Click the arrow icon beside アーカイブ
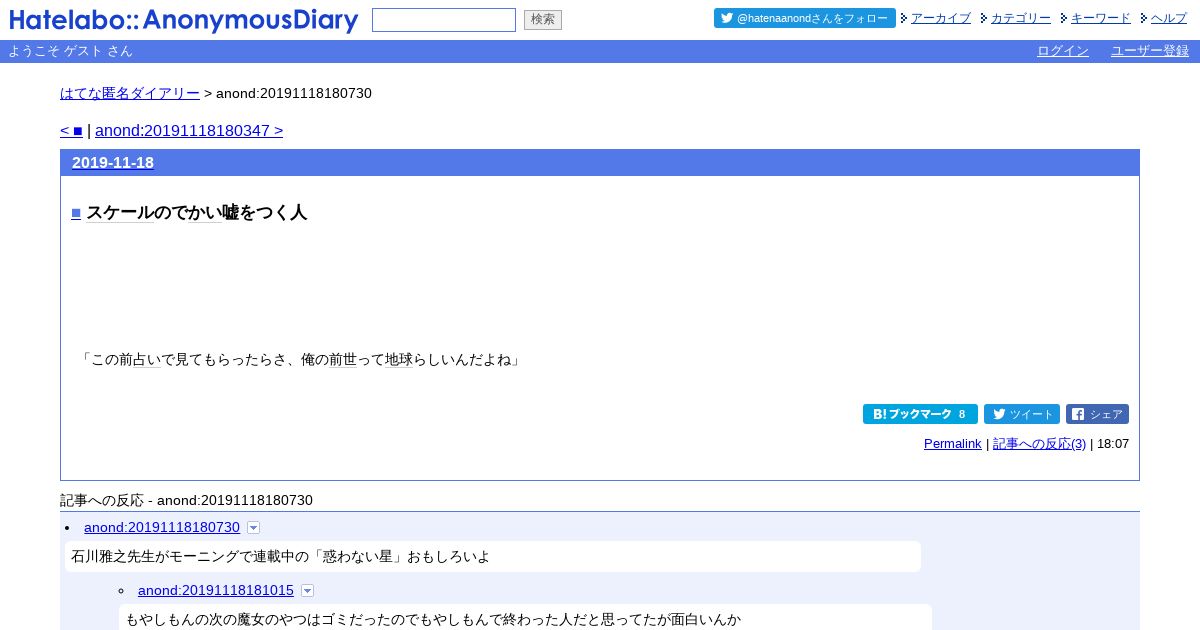Image resolution: width=1200 pixels, height=630 pixels. [x=904, y=18]
